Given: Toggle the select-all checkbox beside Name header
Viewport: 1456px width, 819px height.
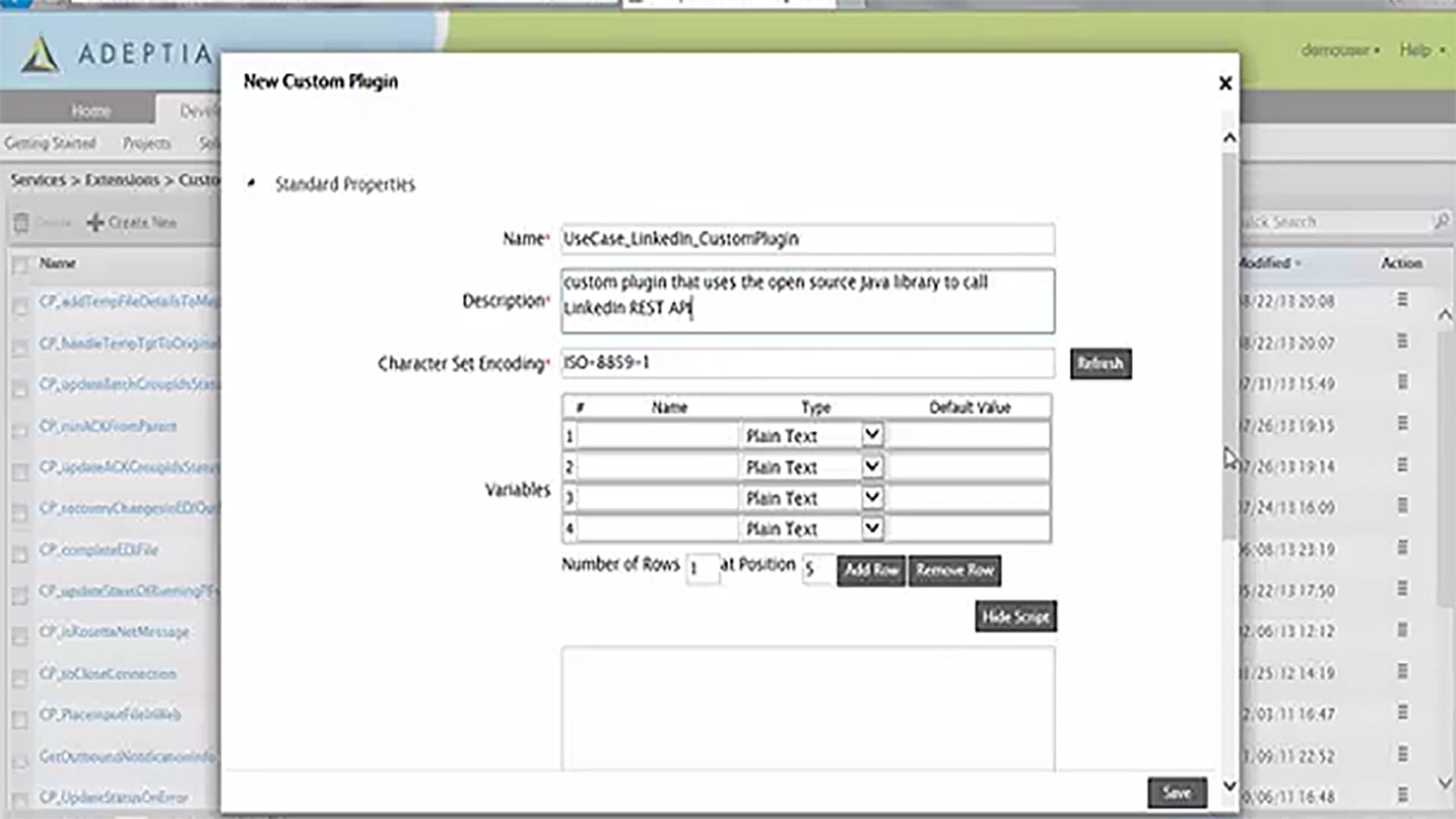Looking at the screenshot, I should click(20, 265).
